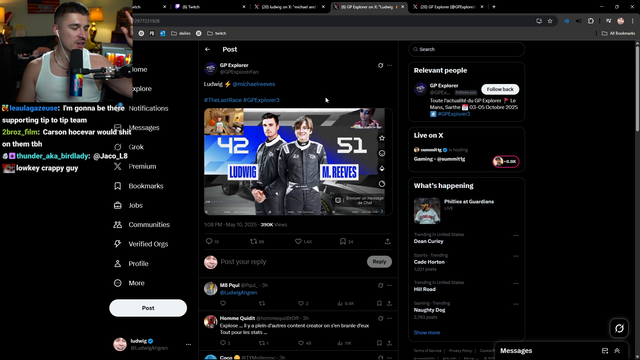
Task: Open more options for Naughty Dog trend
Action: pos(516,304)
